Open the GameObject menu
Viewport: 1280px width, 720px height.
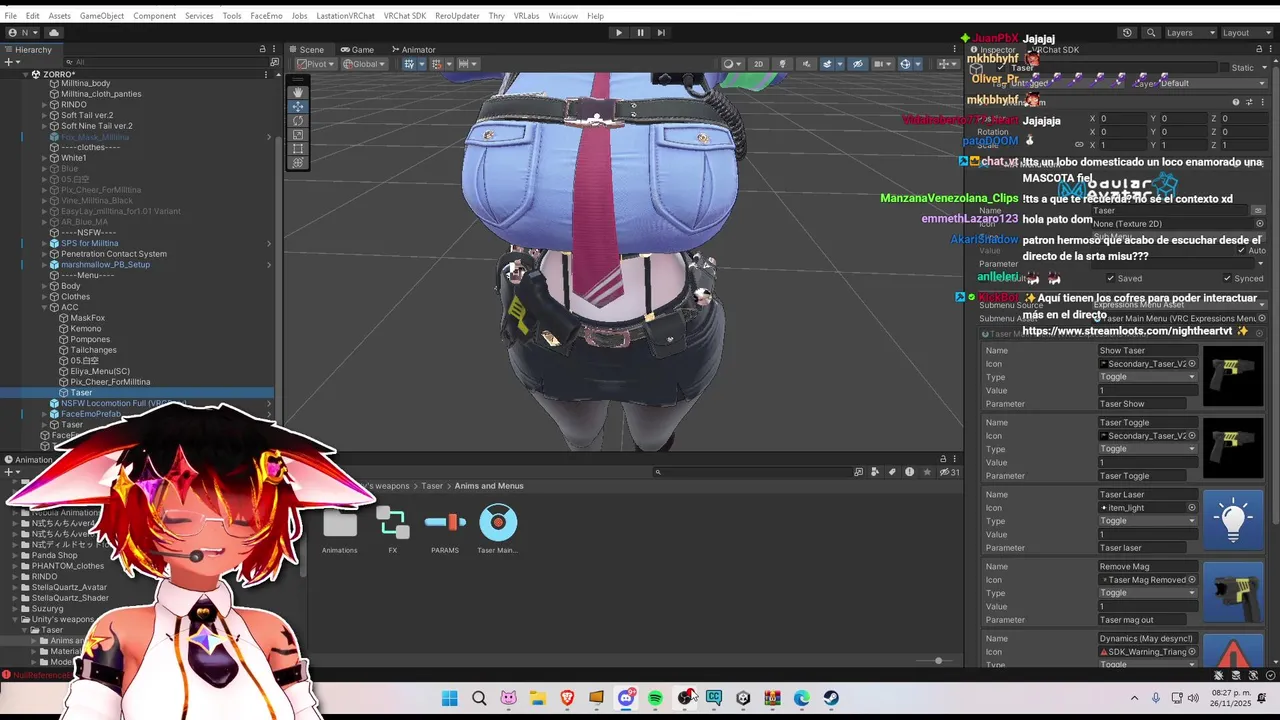(x=102, y=16)
